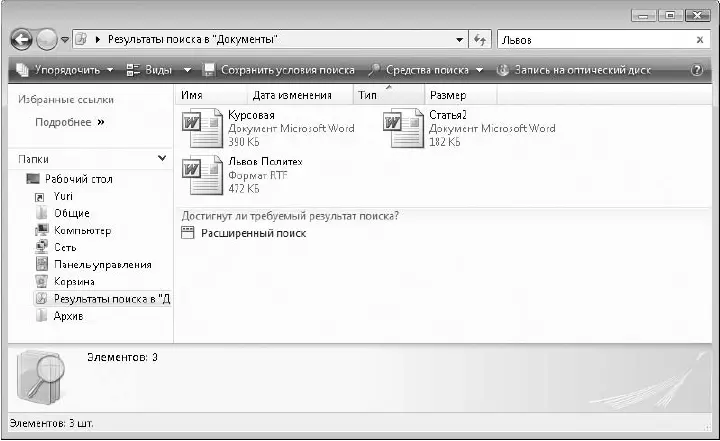Click the Help question mark icon
The image size is (720, 441).
pos(696,70)
